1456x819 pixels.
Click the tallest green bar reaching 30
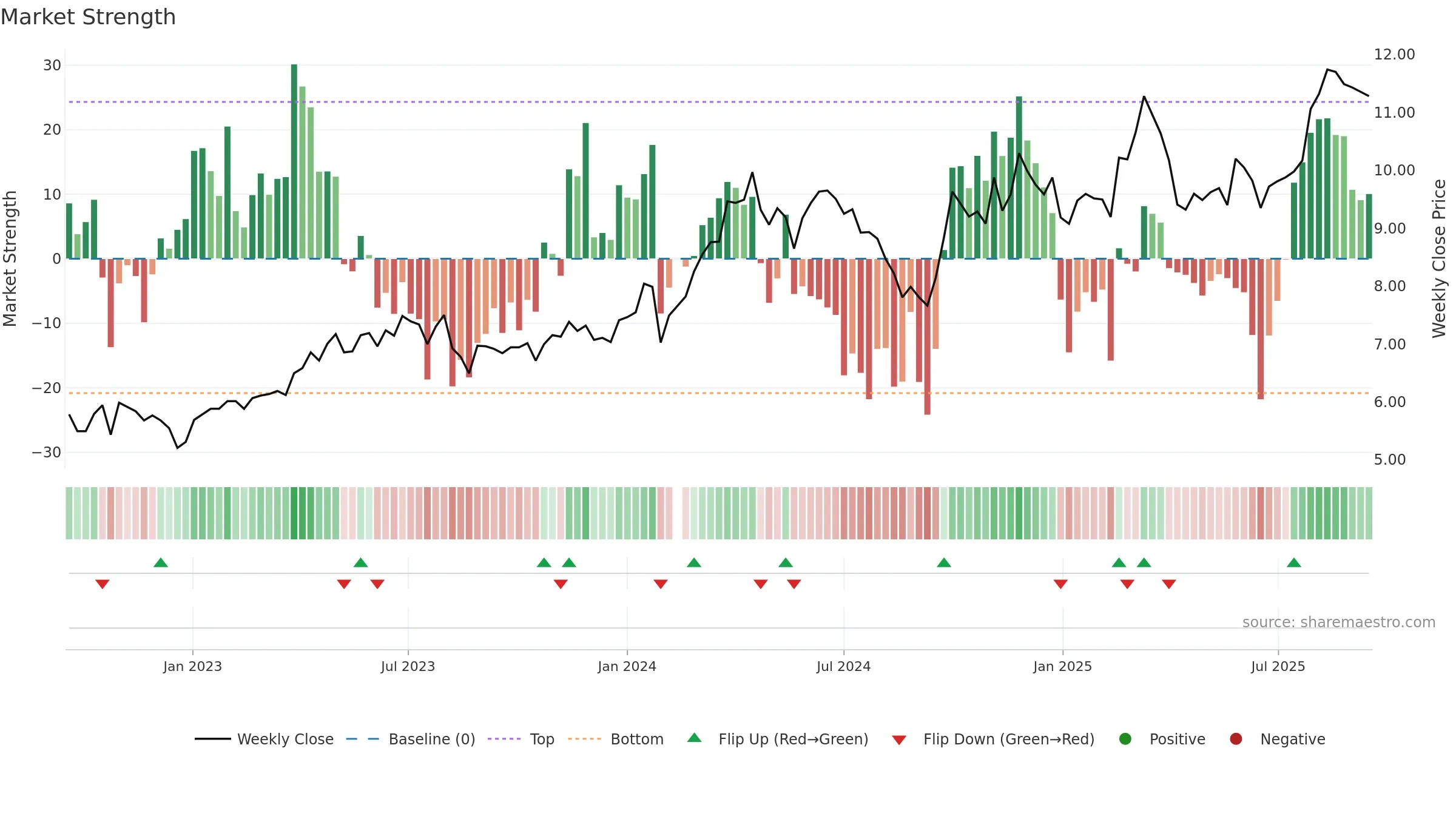click(x=294, y=161)
